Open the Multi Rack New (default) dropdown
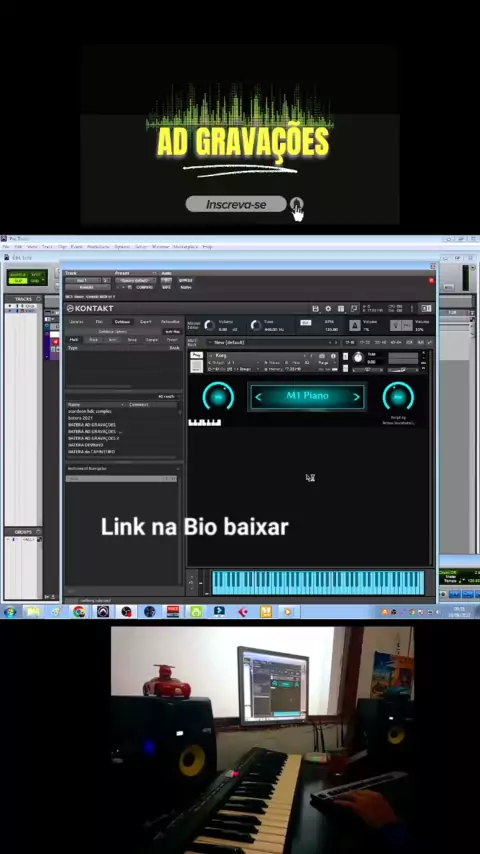The width and height of the screenshot is (480, 854). [x=272, y=343]
